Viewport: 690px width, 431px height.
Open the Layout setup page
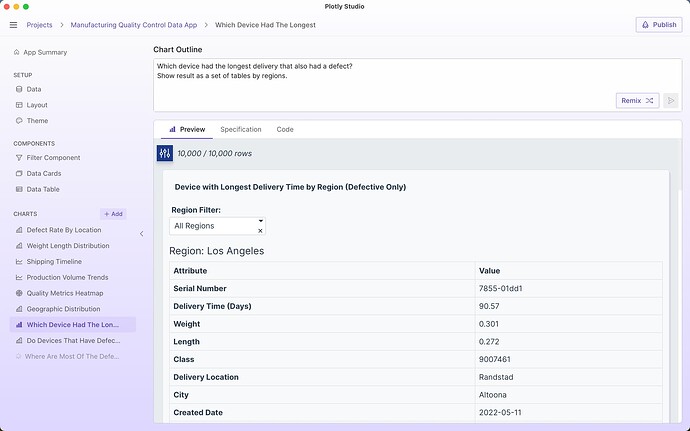37,105
